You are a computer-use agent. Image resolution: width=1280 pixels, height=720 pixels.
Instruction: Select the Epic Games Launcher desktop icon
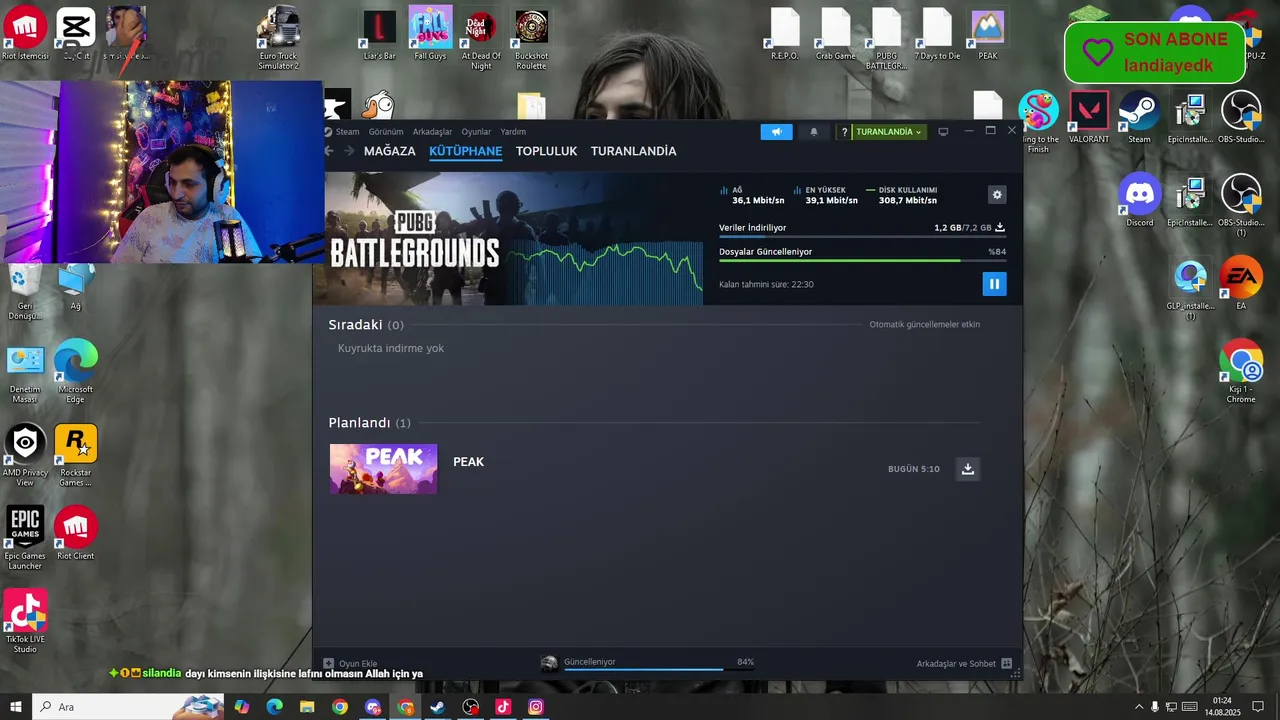[x=25, y=538]
